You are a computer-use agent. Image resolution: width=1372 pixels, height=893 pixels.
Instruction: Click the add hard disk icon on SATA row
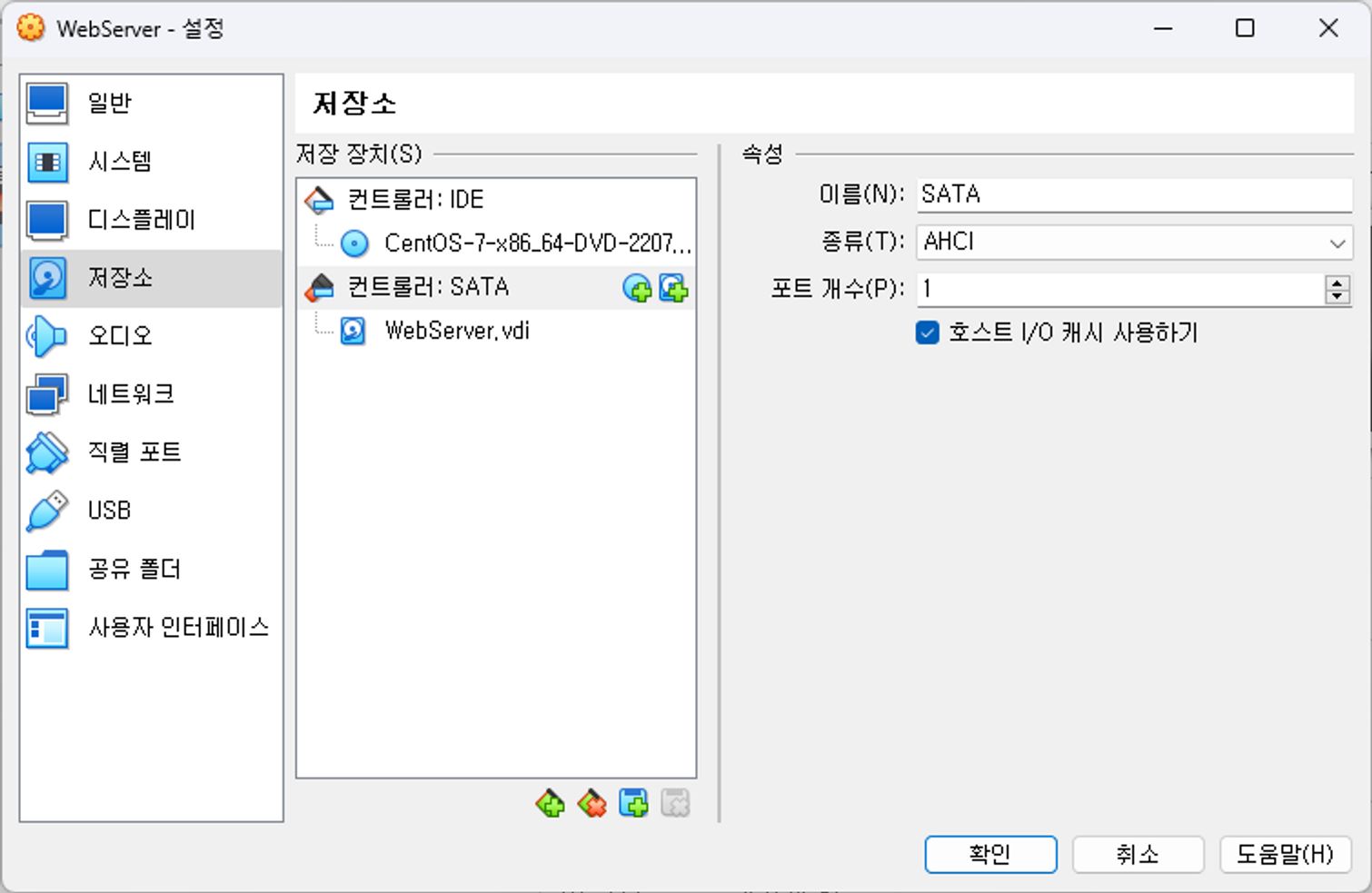point(673,288)
